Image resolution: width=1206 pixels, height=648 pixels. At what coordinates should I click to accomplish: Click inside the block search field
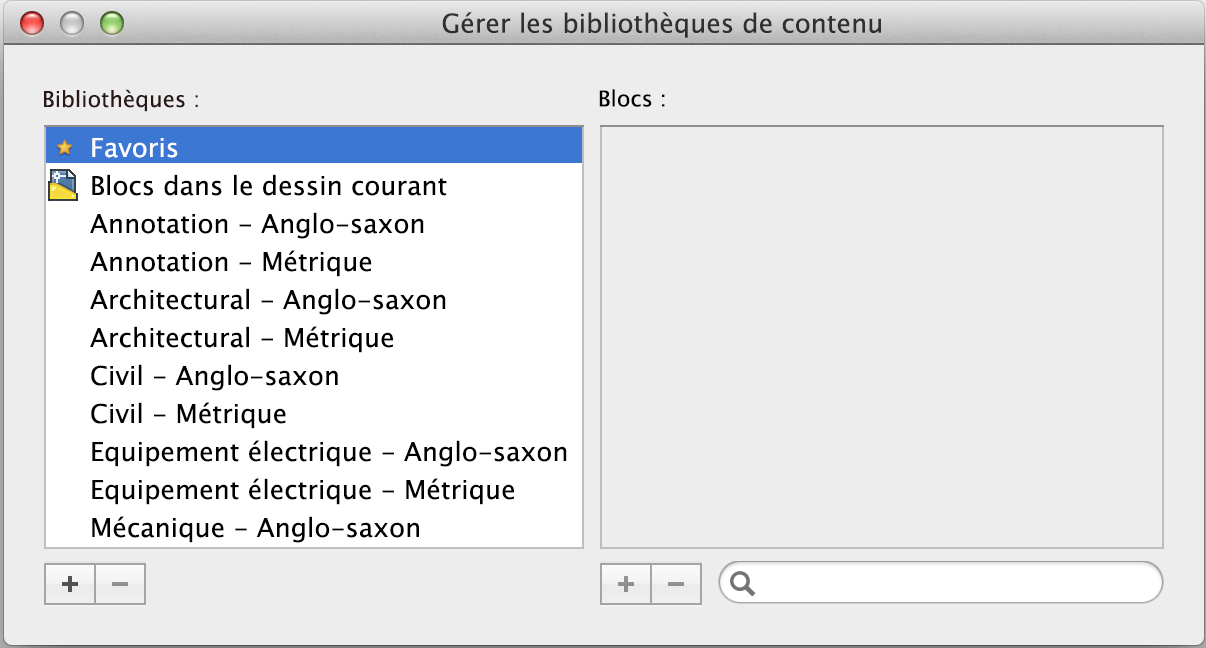click(950, 584)
